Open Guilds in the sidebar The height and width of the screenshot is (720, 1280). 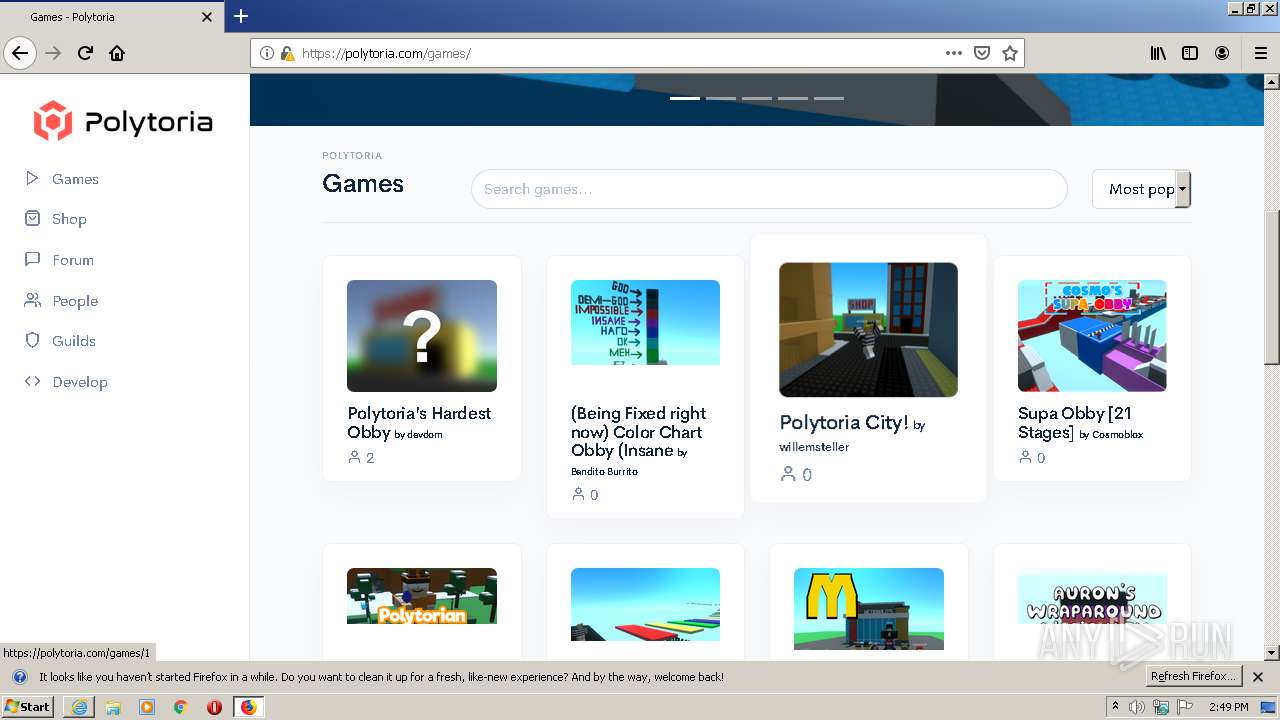click(x=74, y=341)
